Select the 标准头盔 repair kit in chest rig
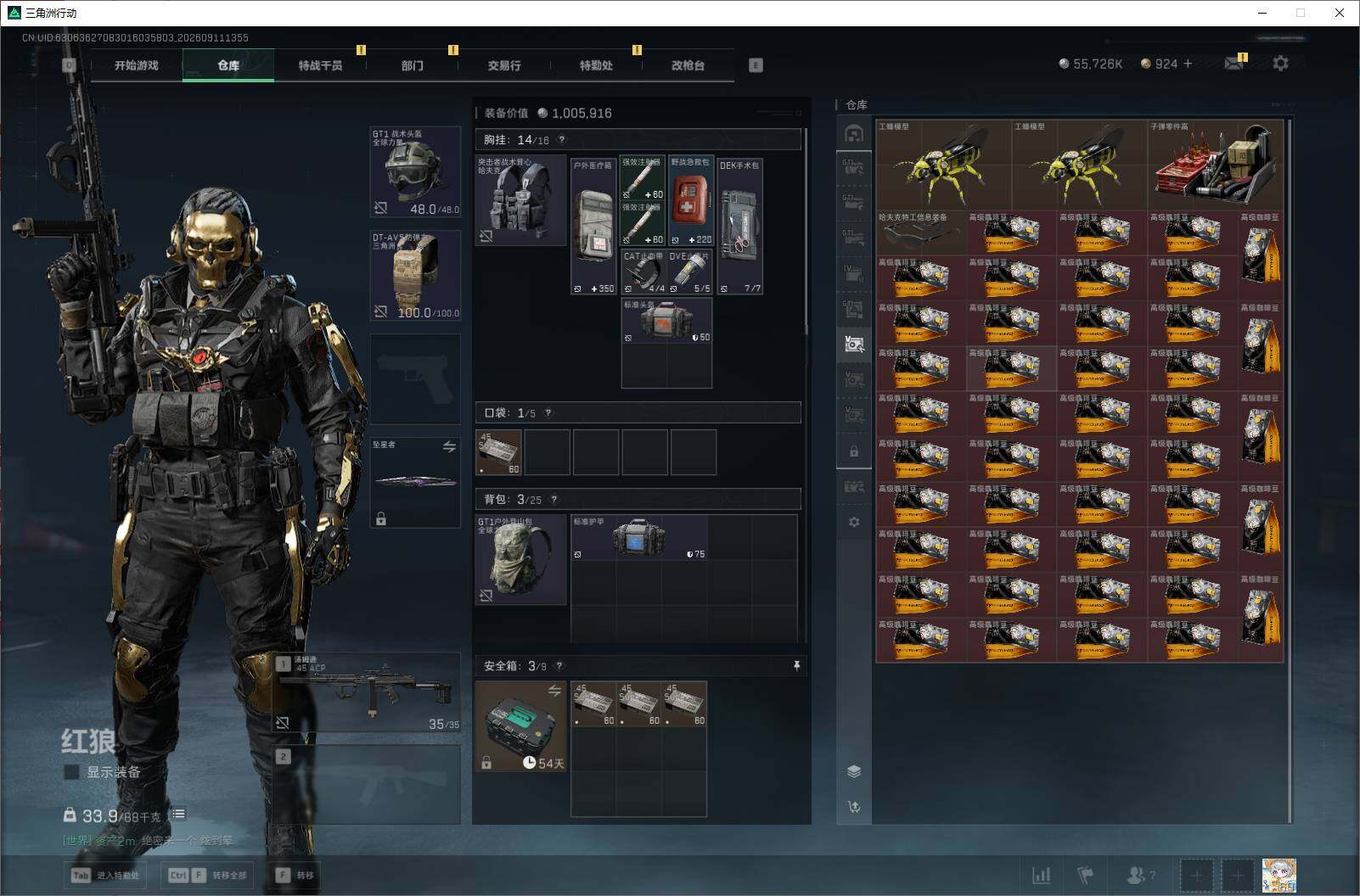This screenshot has width=1360, height=896. tap(666, 321)
